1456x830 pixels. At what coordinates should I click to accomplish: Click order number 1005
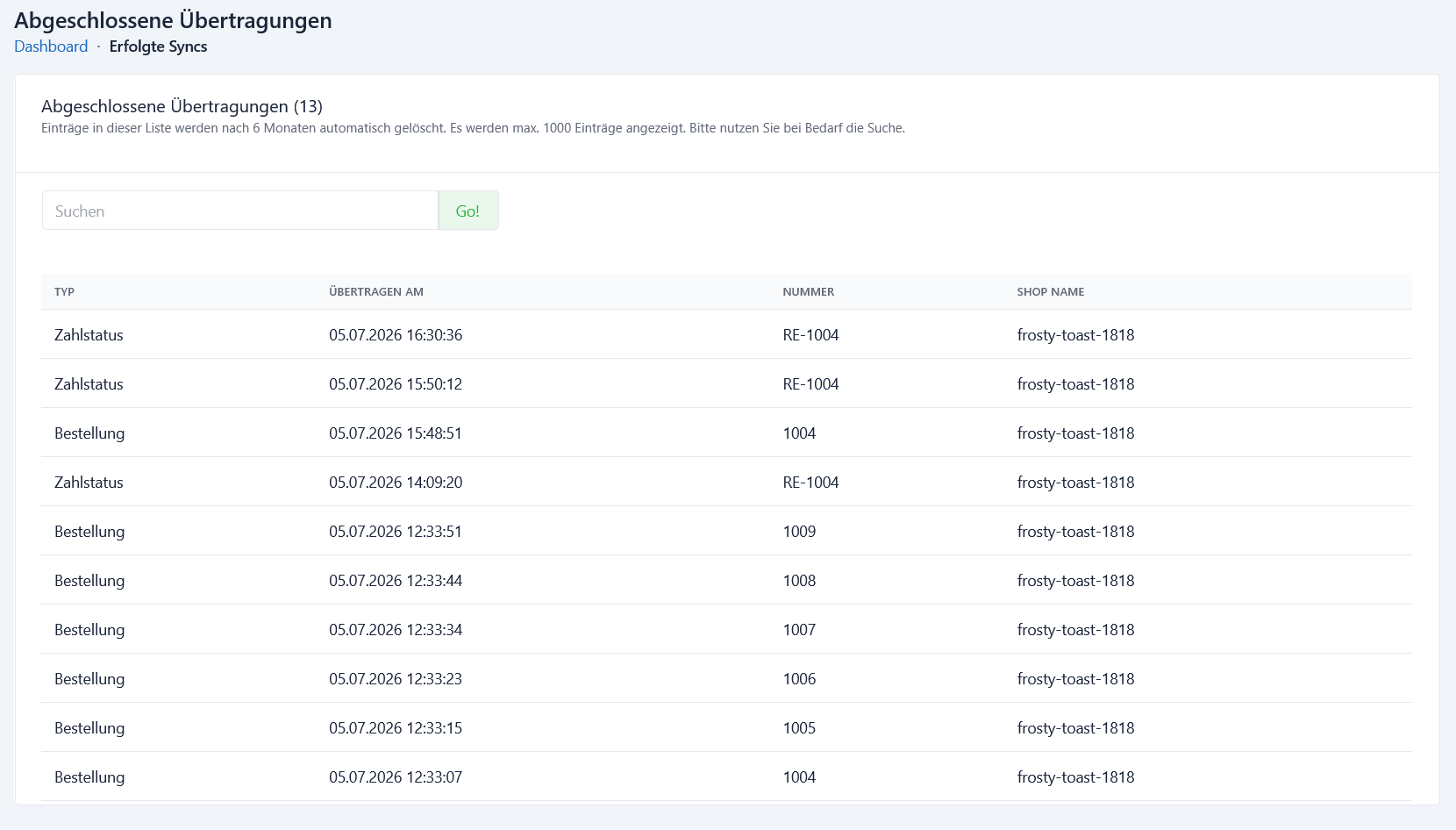(x=799, y=728)
